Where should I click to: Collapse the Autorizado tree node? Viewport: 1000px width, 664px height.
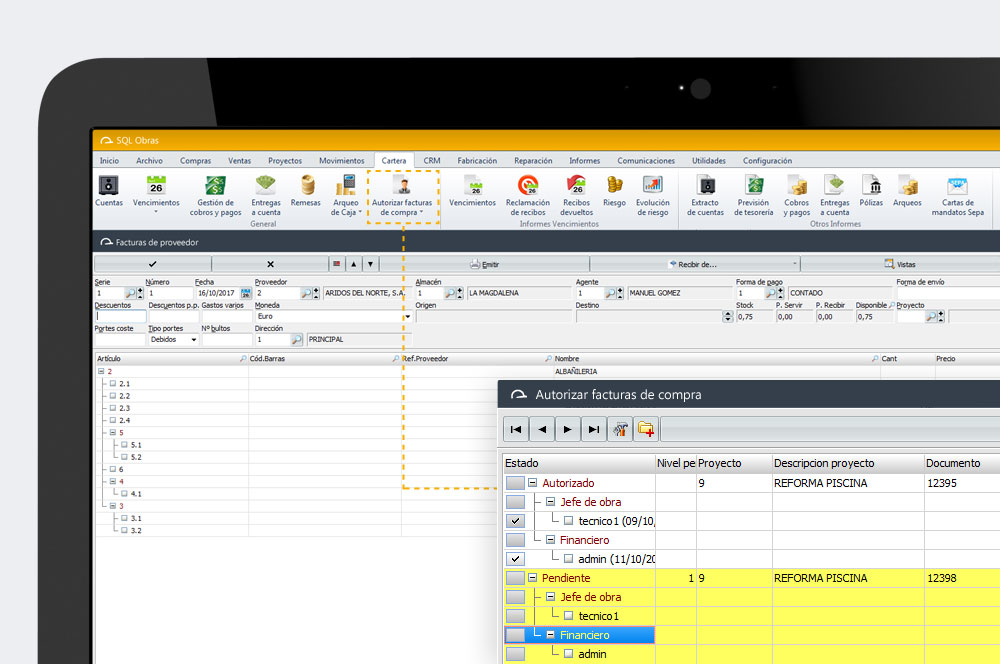click(x=532, y=483)
